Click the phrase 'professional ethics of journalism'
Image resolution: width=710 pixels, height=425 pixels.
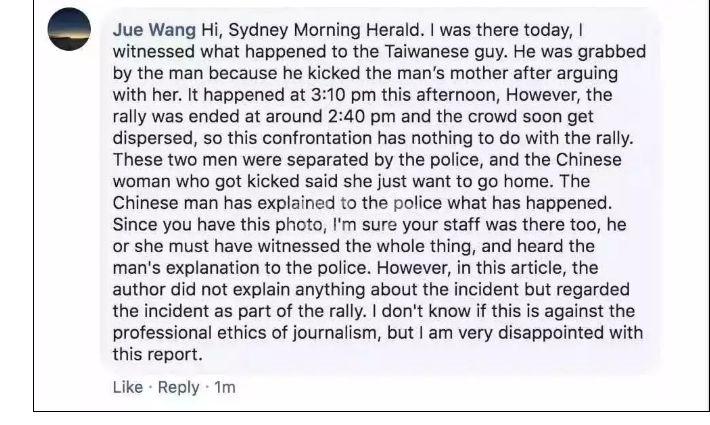coord(245,333)
